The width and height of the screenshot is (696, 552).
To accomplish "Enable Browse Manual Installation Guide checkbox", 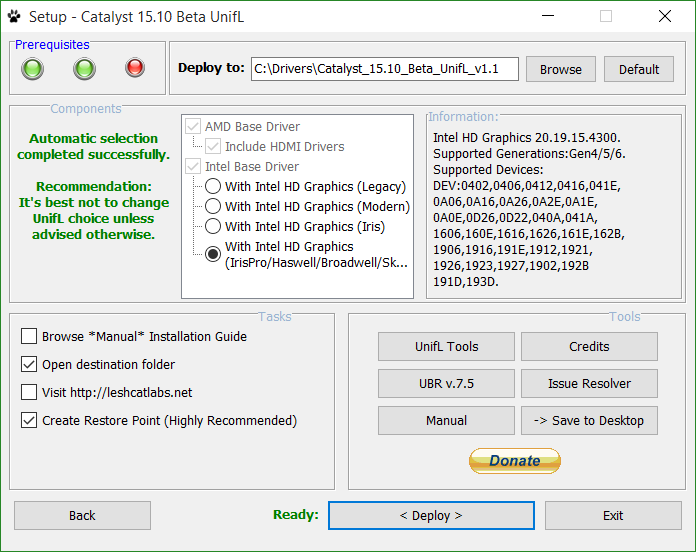I will [x=29, y=336].
